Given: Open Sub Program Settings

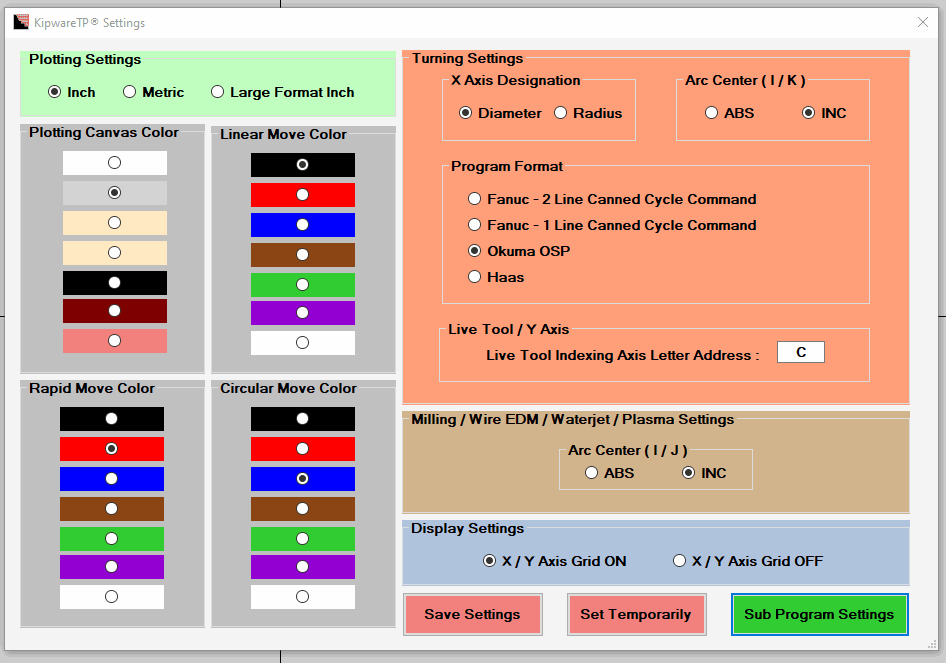Looking at the screenshot, I should tap(819, 614).
